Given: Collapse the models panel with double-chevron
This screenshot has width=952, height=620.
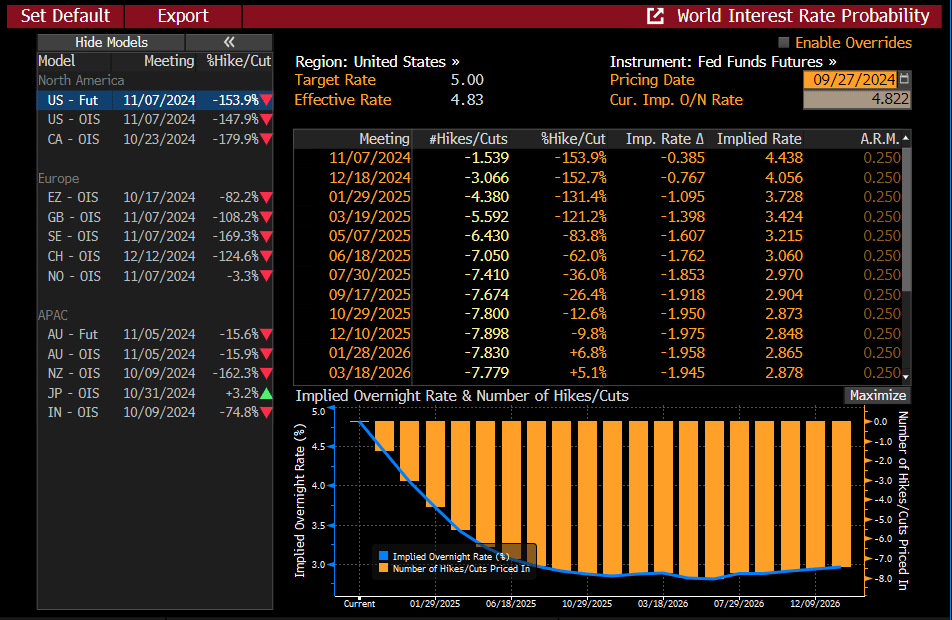Looking at the screenshot, I should click(x=229, y=42).
